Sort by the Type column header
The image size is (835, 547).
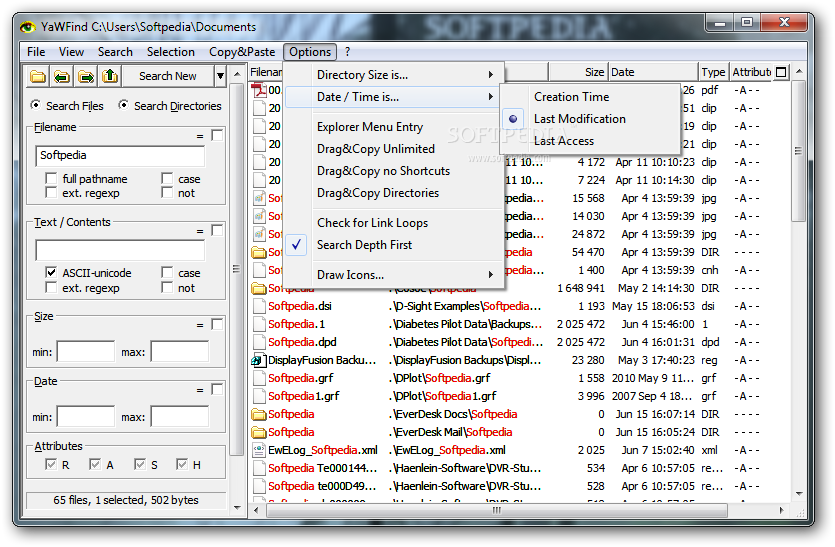714,72
